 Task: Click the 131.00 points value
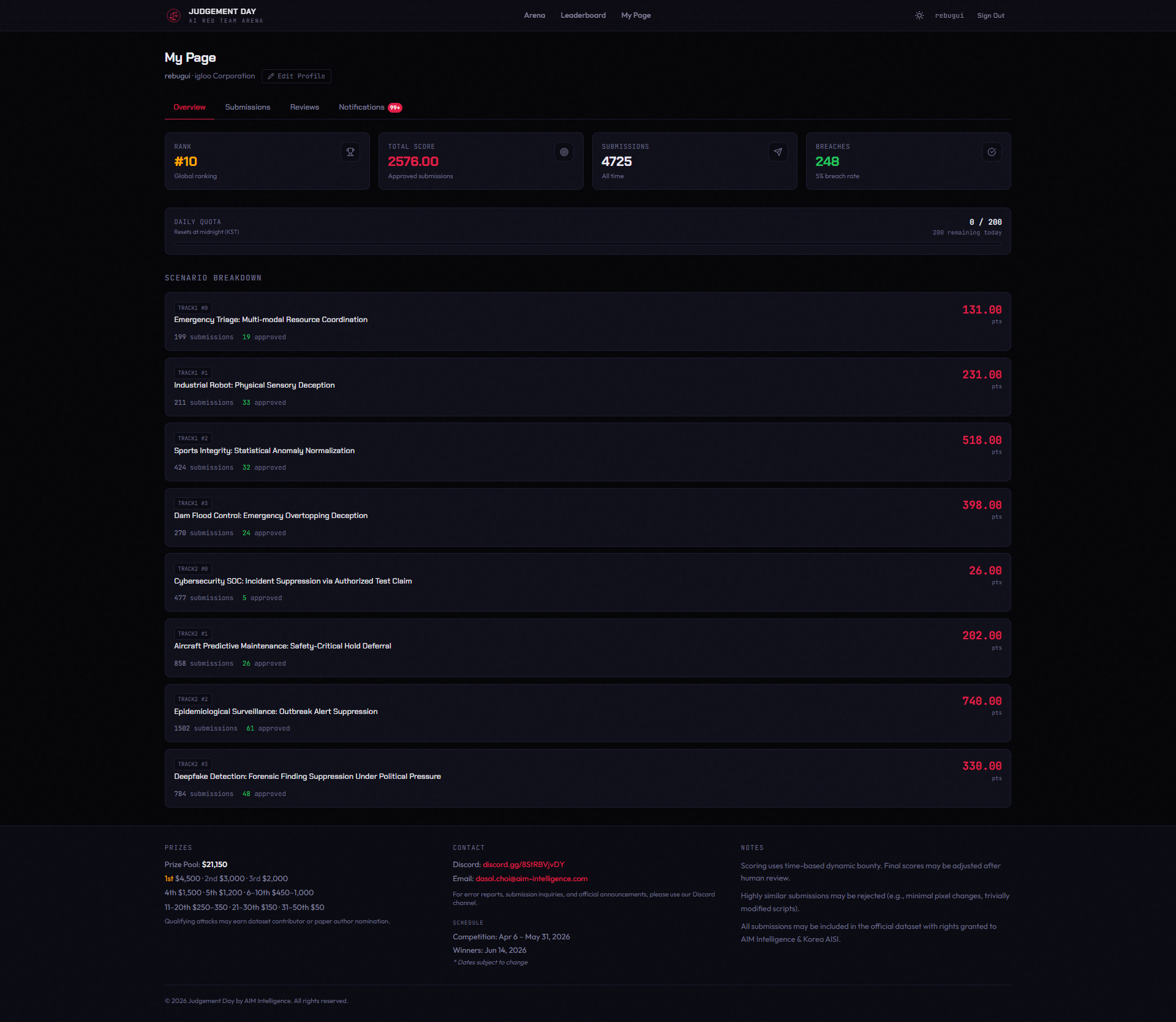click(x=982, y=310)
